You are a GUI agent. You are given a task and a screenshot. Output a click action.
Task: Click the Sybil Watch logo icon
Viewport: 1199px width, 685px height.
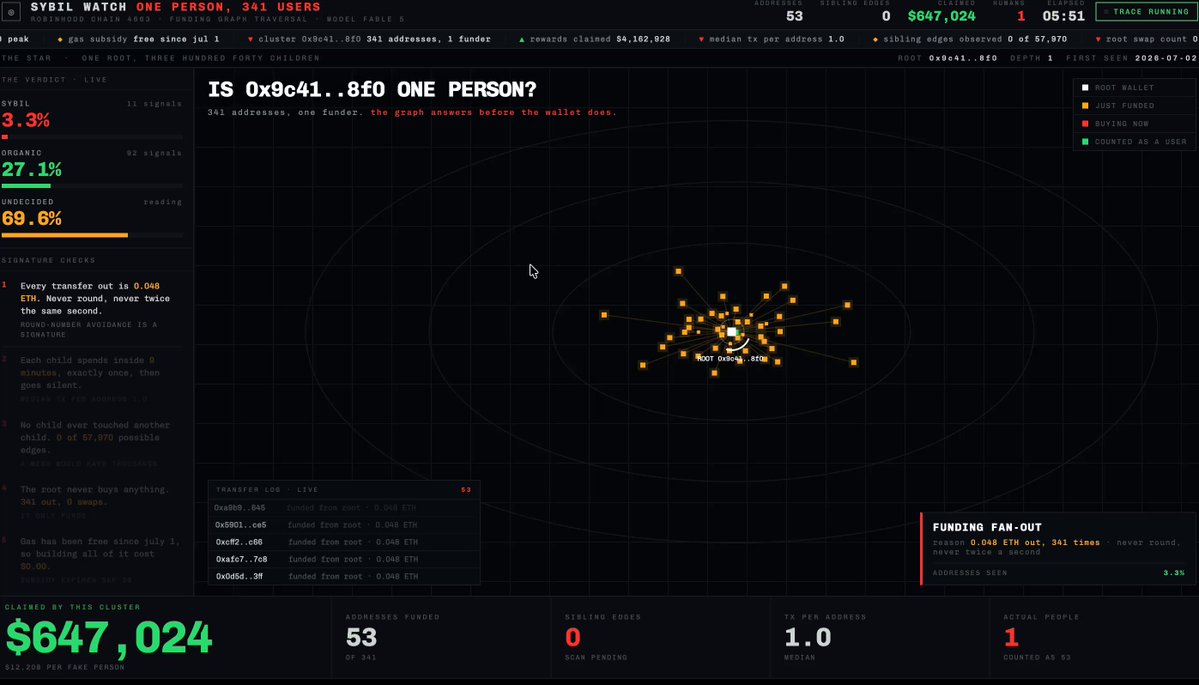11,12
